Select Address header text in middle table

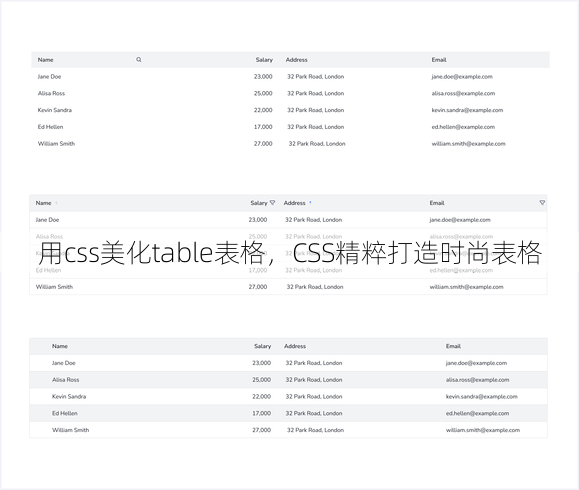[x=294, y=203]
